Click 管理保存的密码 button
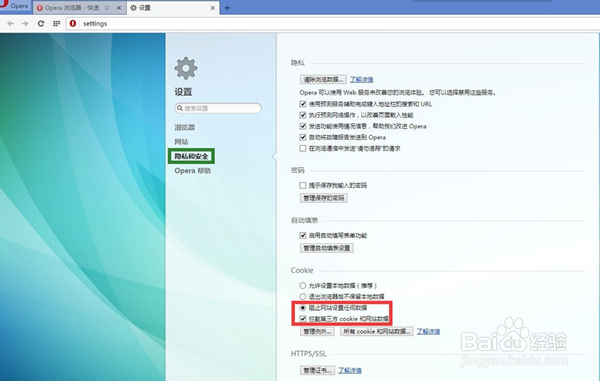The width and height of the screenshot is (600, 381). 324,198
